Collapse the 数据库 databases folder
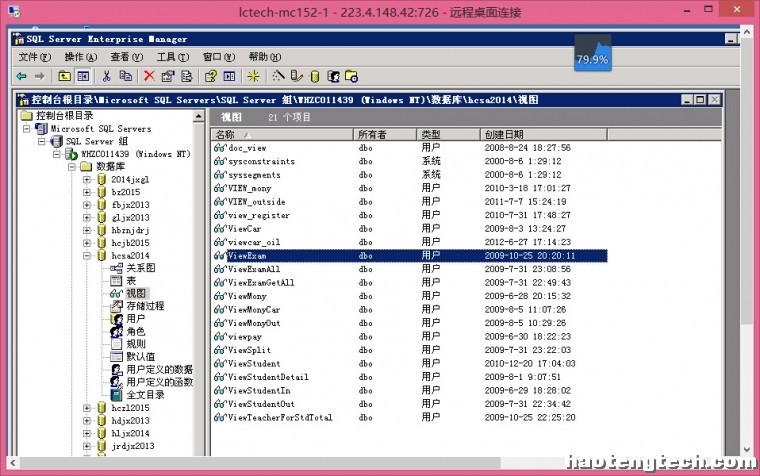The image size is (760, 476). coord(72,167)
